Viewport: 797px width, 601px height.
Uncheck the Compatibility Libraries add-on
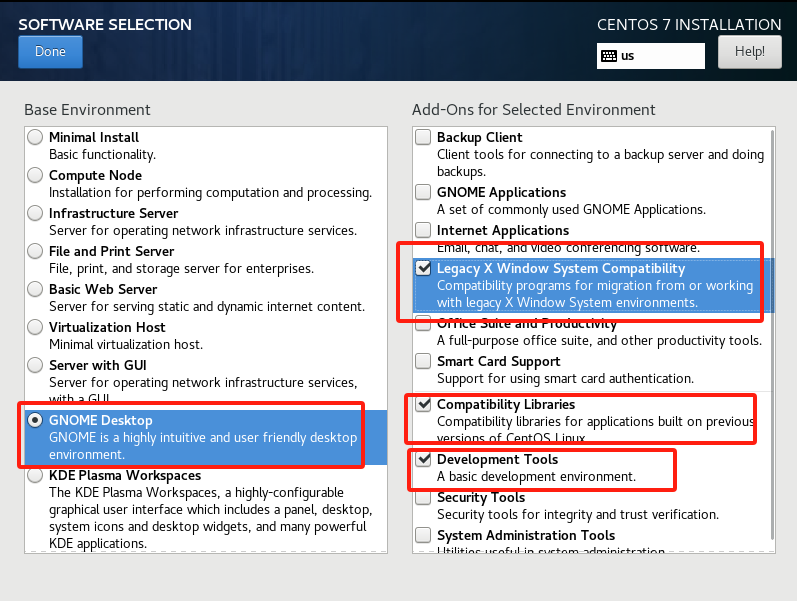pos(424,405)
